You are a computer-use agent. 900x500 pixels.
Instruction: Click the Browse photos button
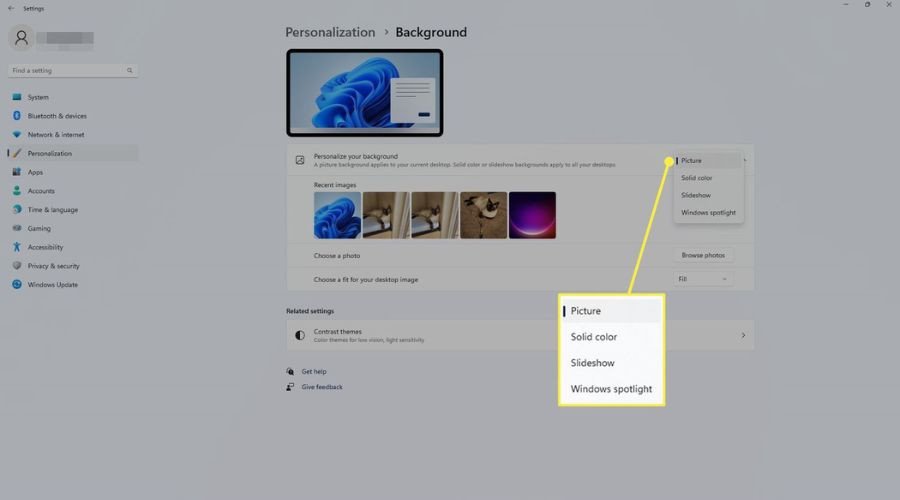[x=703, y=255]
